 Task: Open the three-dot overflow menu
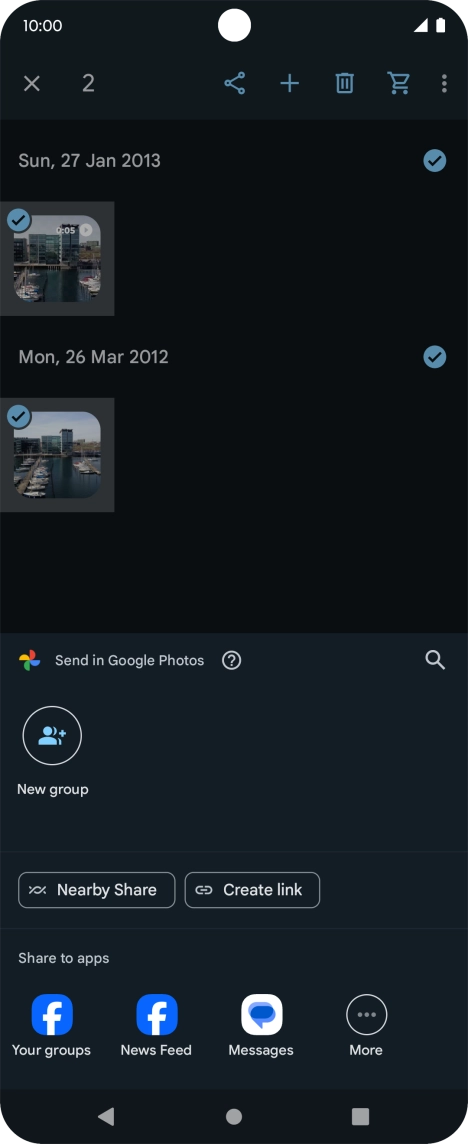[444, 83]
